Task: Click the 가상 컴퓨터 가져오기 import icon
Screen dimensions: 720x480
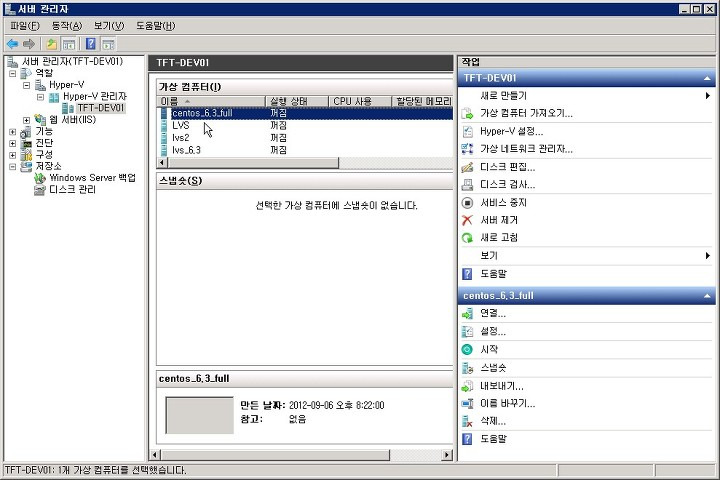Action: pyautogui.click(x=467, y=113)
